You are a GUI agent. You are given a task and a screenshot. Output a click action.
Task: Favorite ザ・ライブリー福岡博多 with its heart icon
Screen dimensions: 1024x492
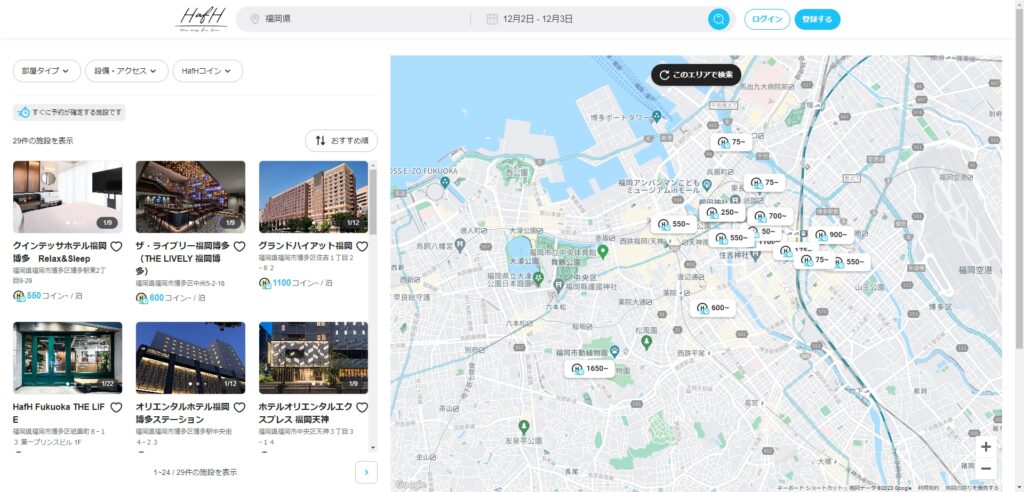tap(239, 246)
